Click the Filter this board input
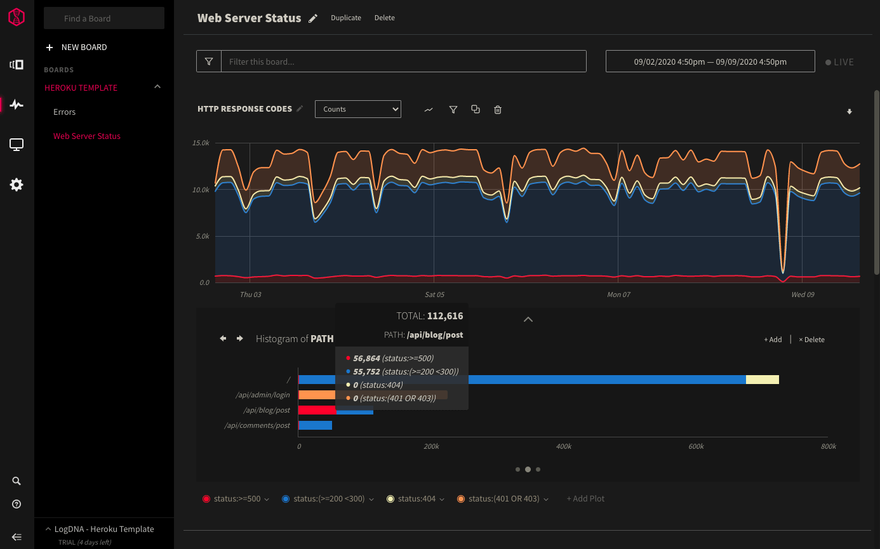Viewport: 880px width, 549px height. [x=404, y=61]
